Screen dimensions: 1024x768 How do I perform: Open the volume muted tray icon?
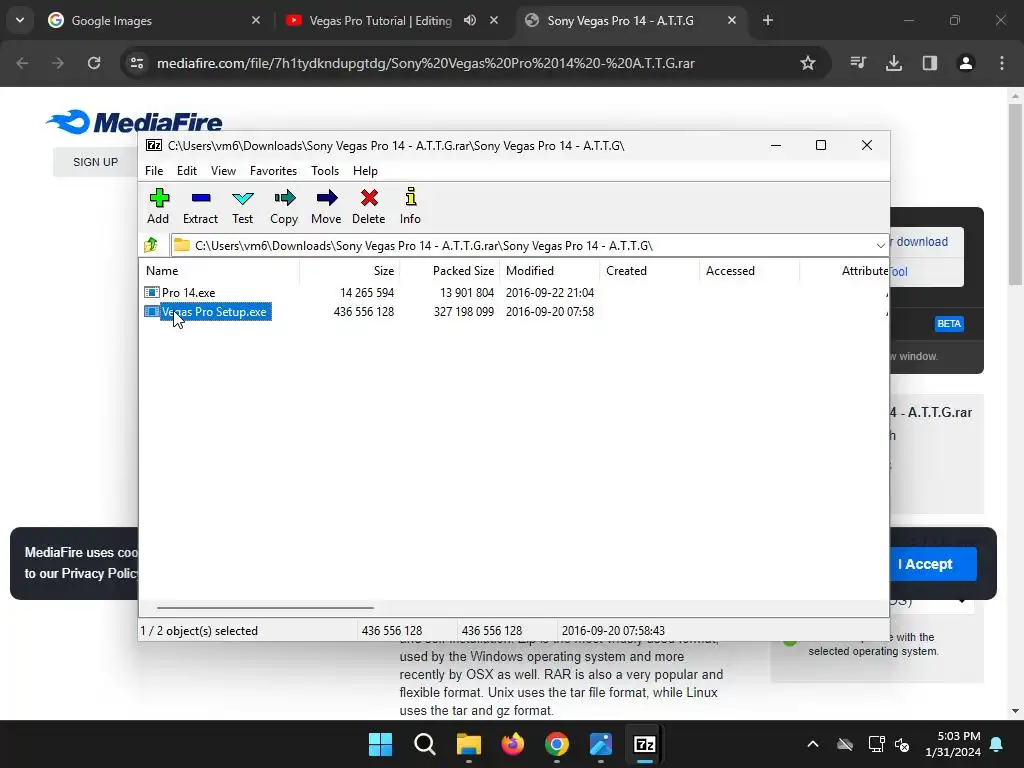coord(903,744)
